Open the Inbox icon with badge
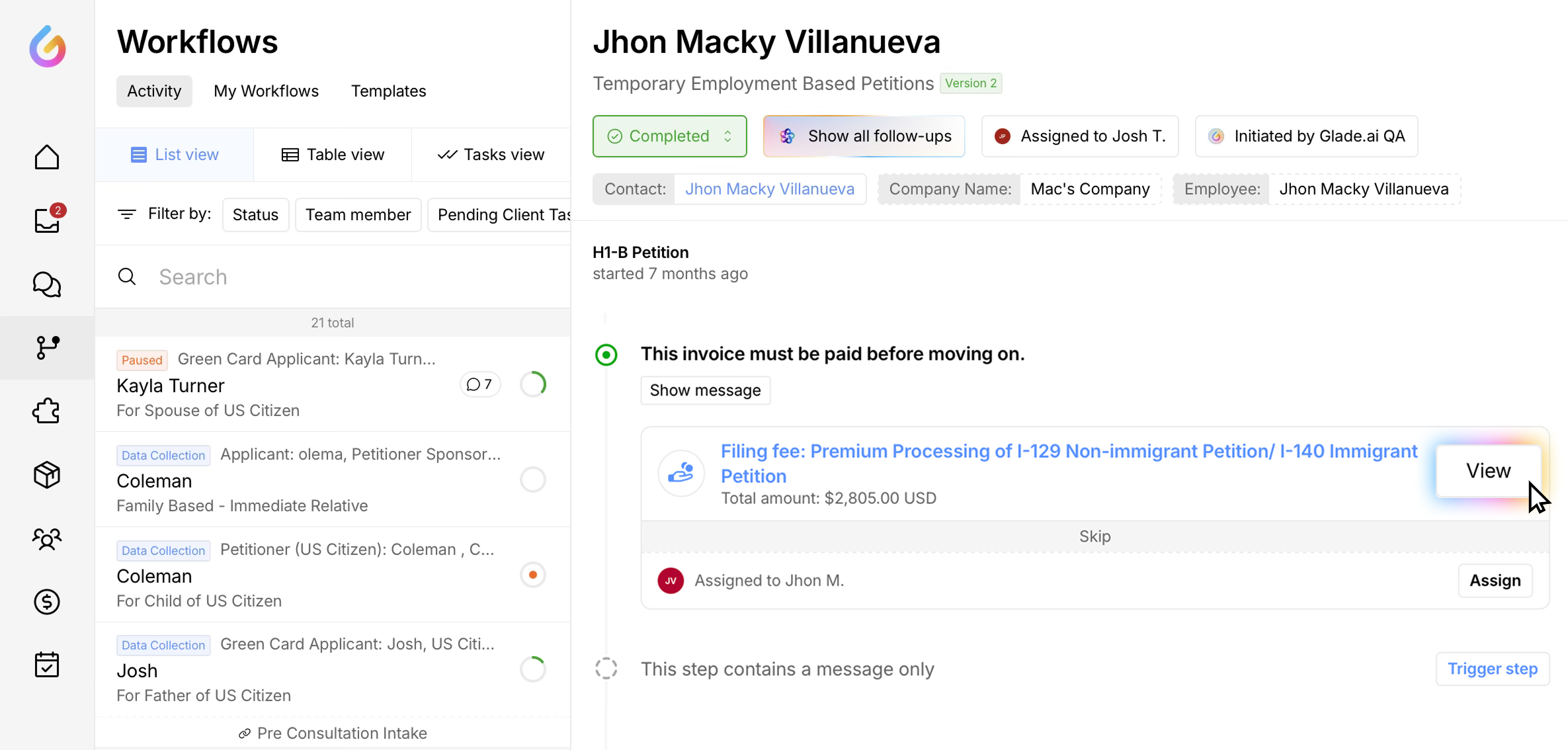The image size is (1568, 750). pos(47,220)
